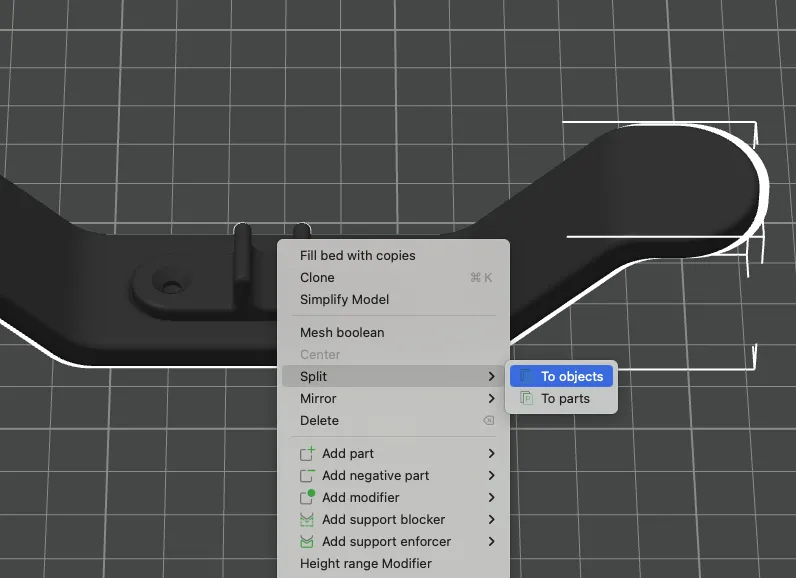Open the Split submenu
Viewport: 796px width, 578px height.
pyautogui.click(x=393, y=377)
